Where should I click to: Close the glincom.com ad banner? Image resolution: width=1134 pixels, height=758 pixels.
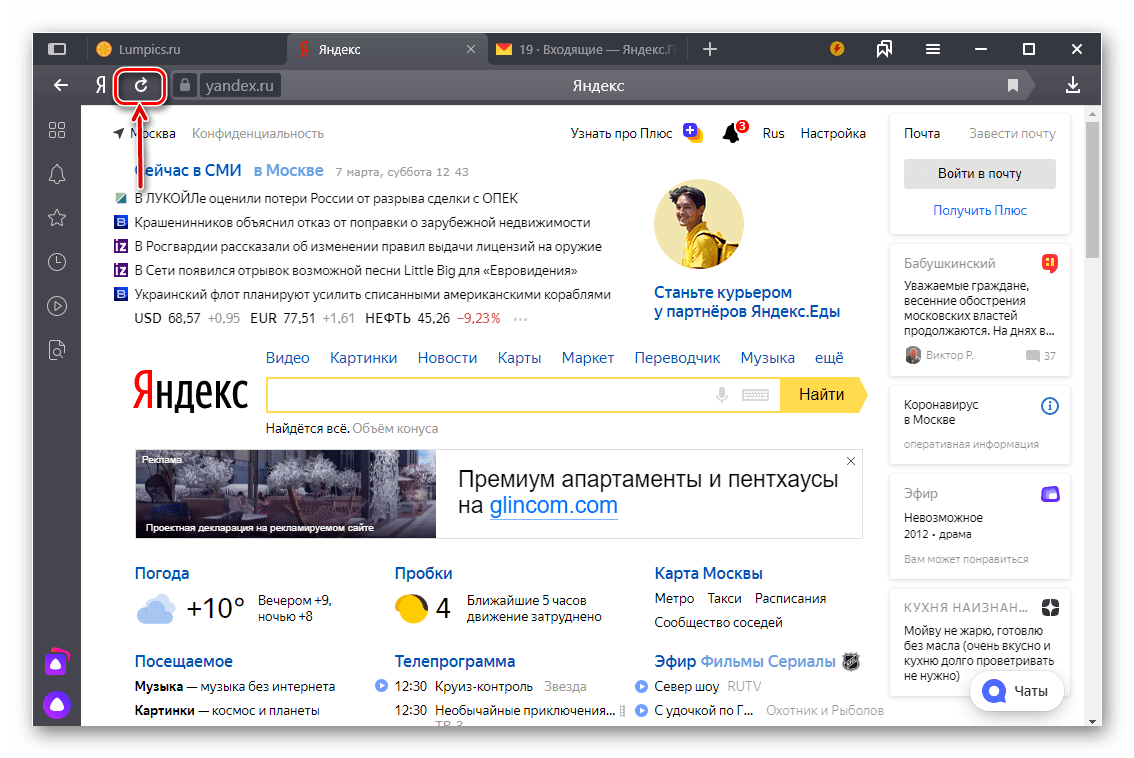[851, 461]
